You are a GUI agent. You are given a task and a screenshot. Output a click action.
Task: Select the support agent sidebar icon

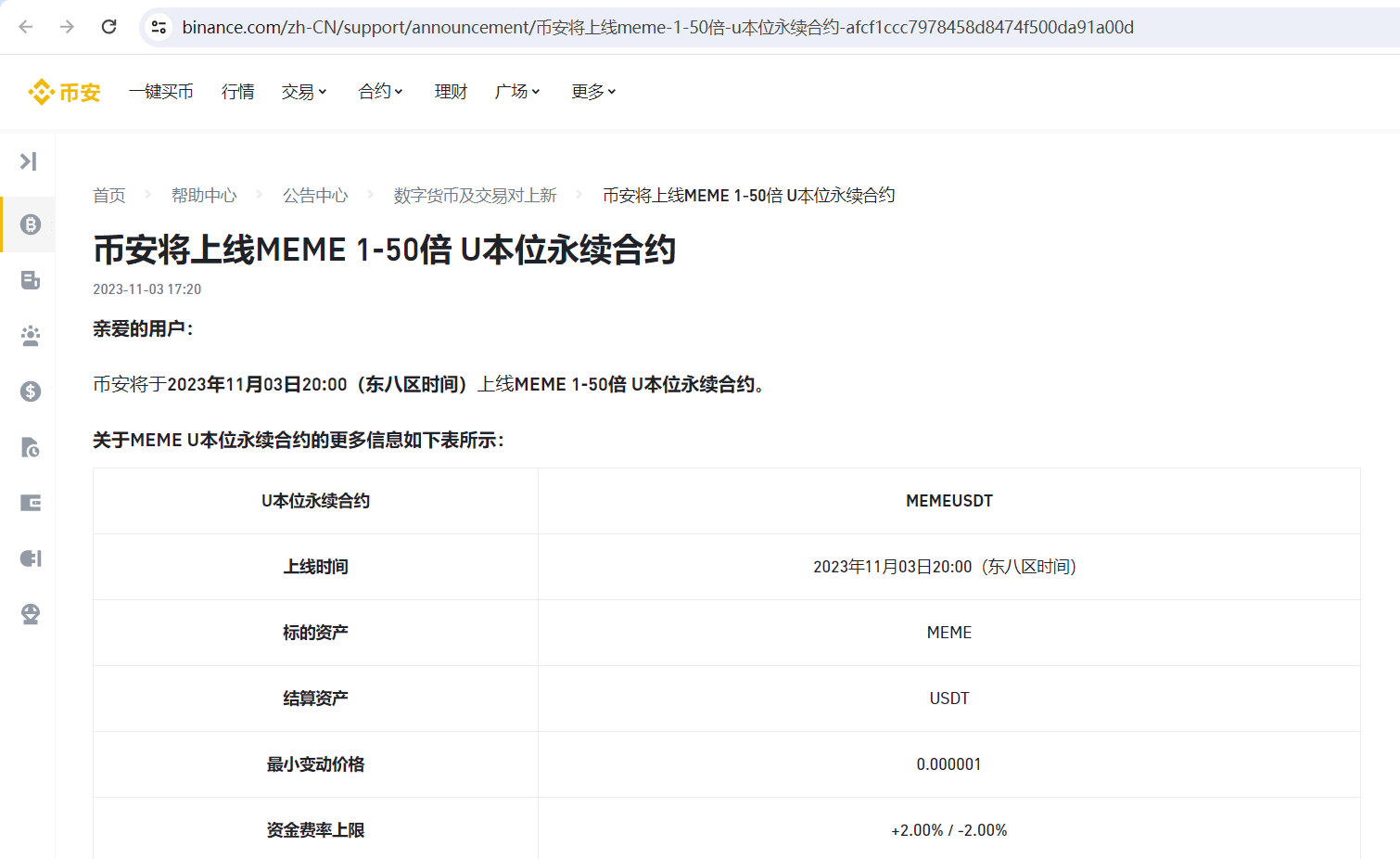pos(31,614)
